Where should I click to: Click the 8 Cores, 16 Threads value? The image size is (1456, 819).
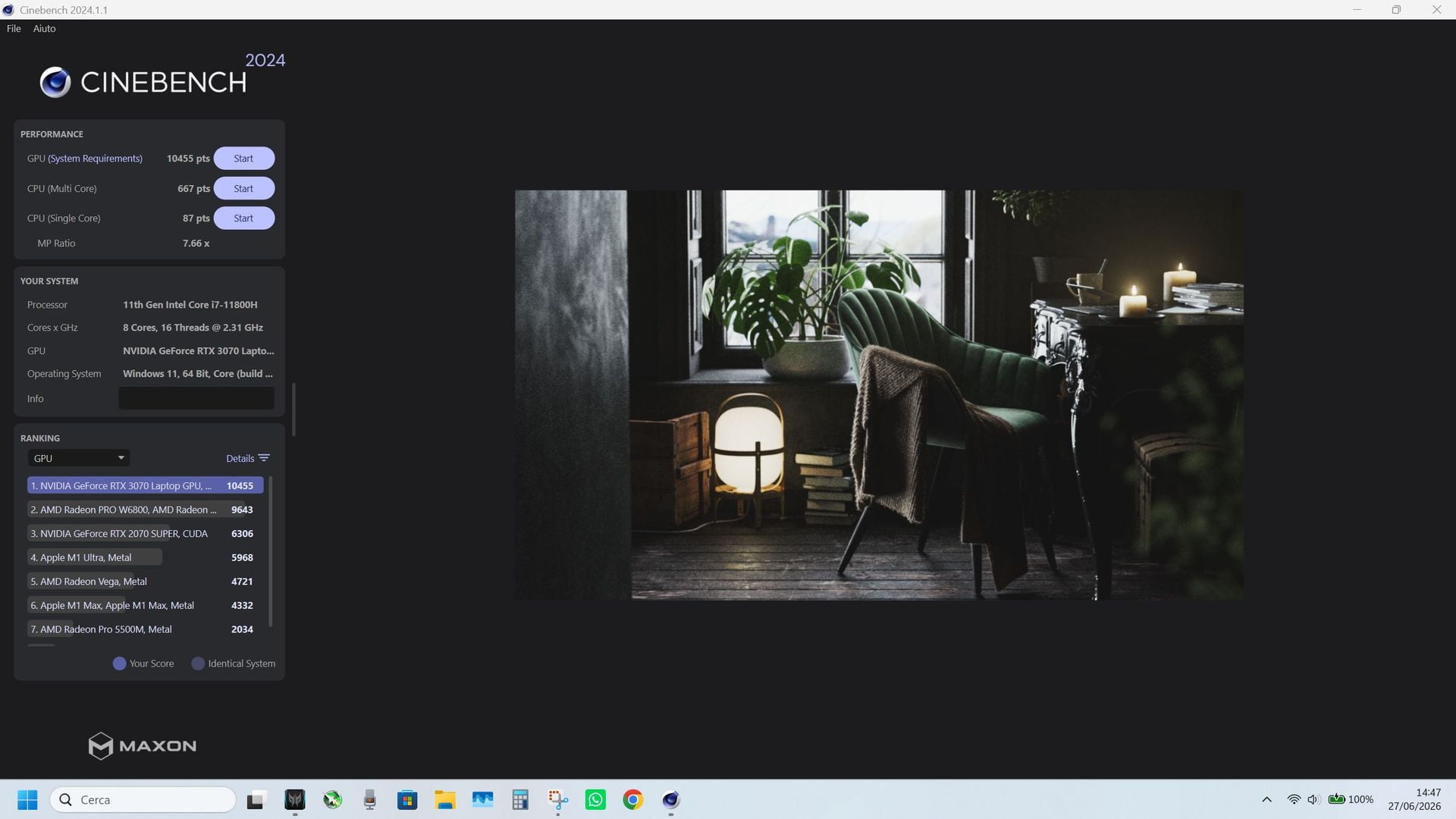(x=193, y=328)
